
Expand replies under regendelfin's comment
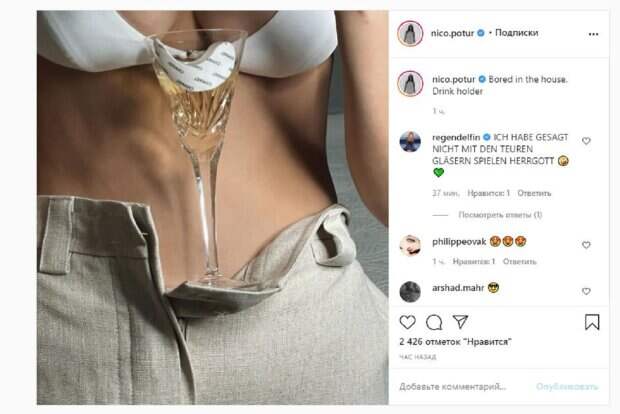500,215
